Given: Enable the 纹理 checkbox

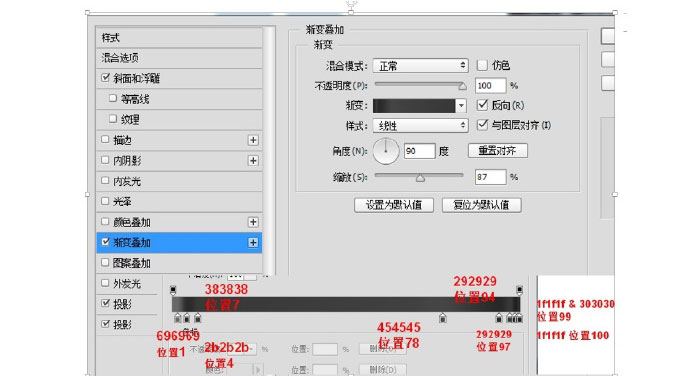Looking at the screenshot, I should tap(113, 118).
